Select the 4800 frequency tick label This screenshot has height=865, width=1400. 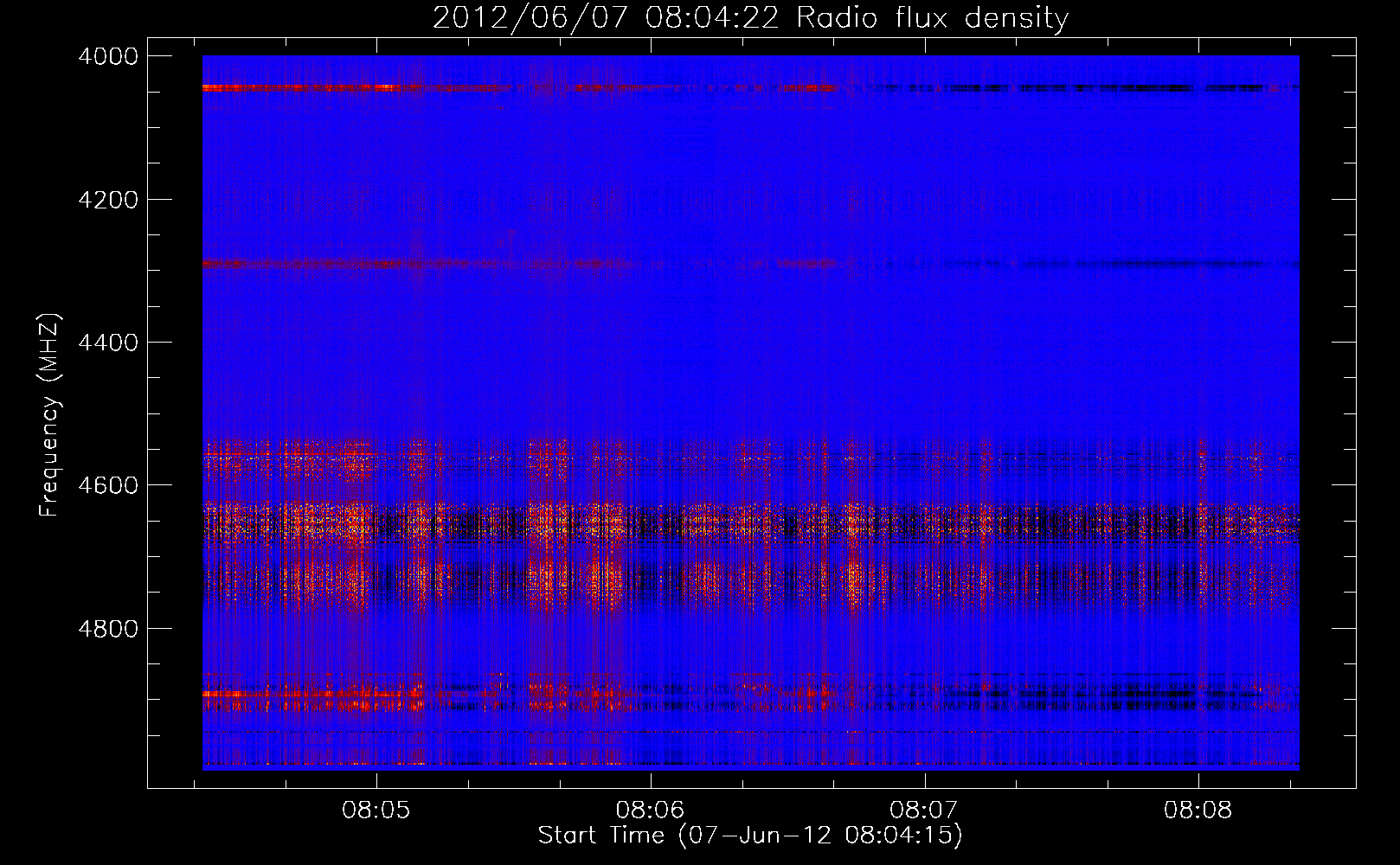click(x=108, y=629)
